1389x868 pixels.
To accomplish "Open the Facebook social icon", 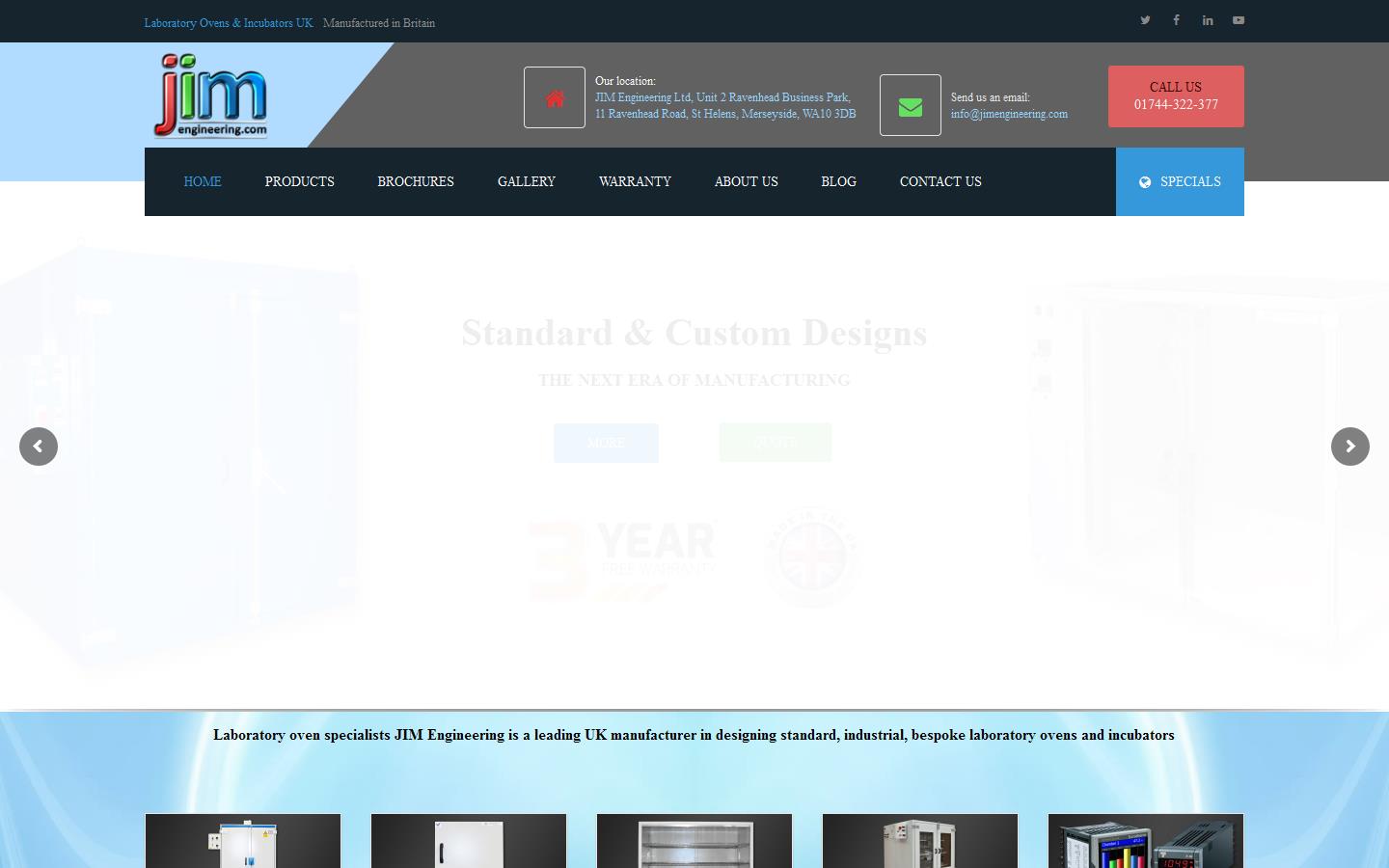I will coord(1176,19).
